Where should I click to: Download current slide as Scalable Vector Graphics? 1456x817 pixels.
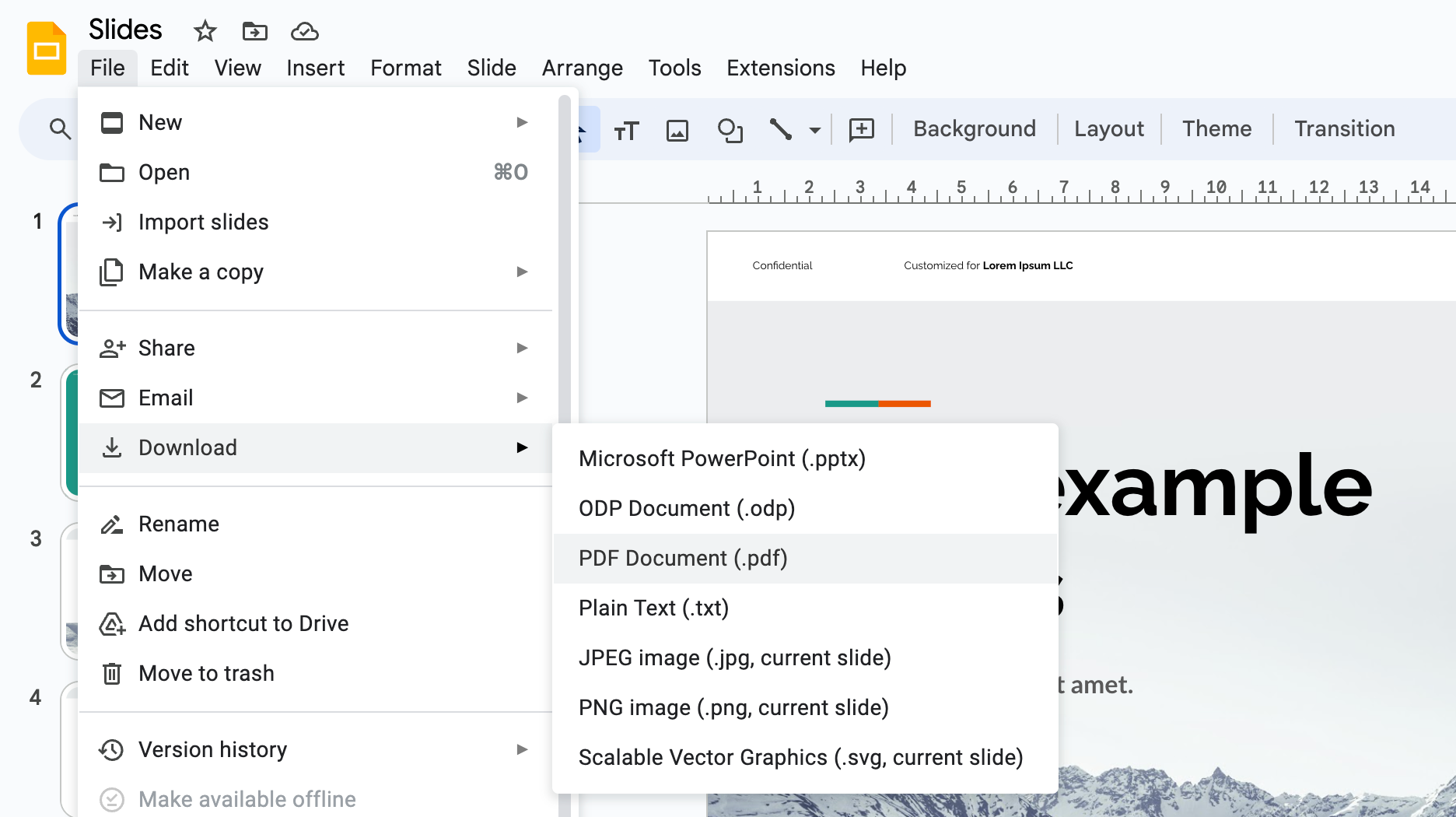[805, 758]
